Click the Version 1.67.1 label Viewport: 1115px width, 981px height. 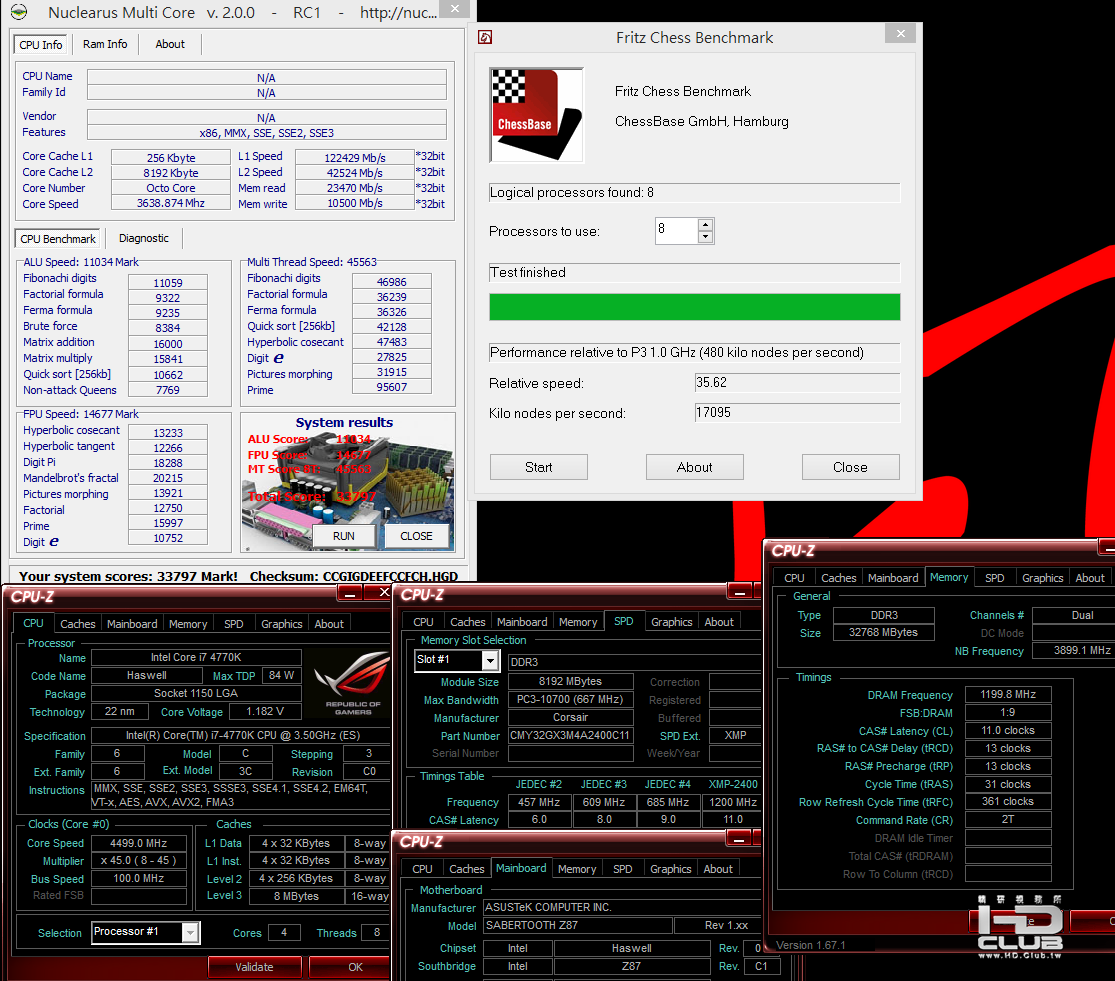click(811, 945)
